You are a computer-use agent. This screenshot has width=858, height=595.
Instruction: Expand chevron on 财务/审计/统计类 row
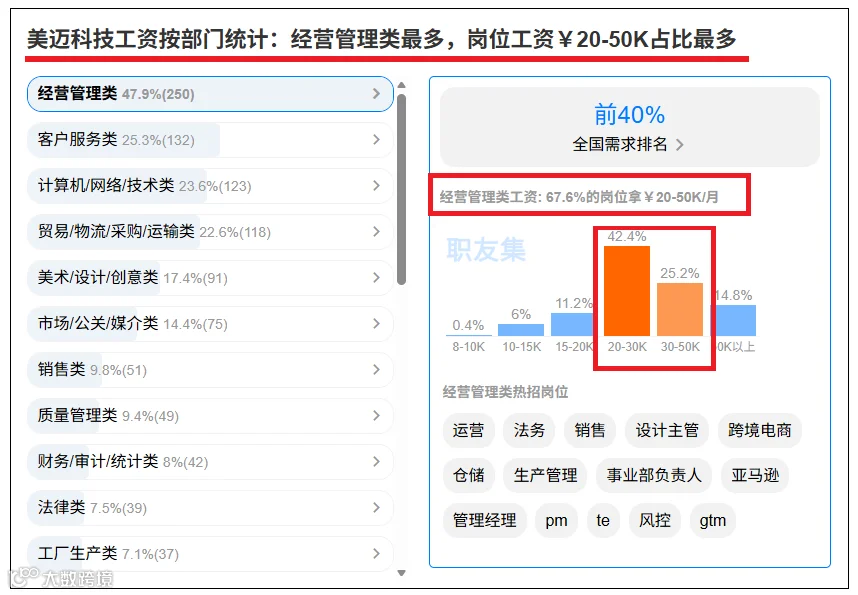(x=376, y=461)
